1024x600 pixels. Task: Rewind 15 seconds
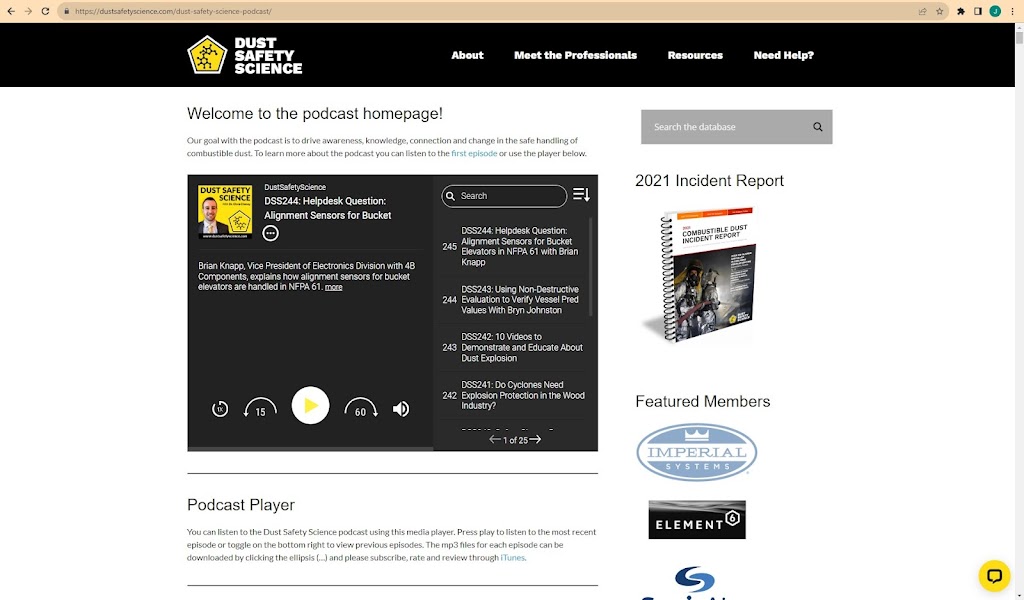click(x=260, y=408)
